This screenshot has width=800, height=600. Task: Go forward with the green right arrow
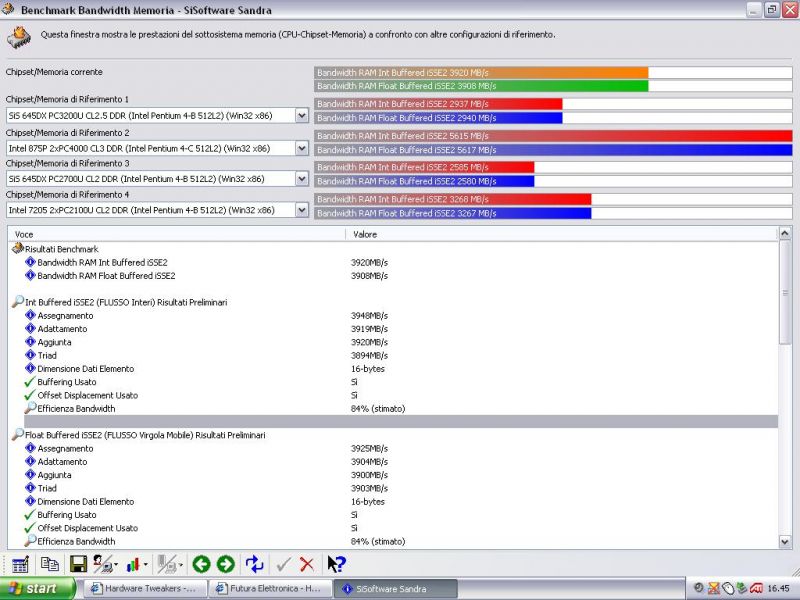click(226, 564)
